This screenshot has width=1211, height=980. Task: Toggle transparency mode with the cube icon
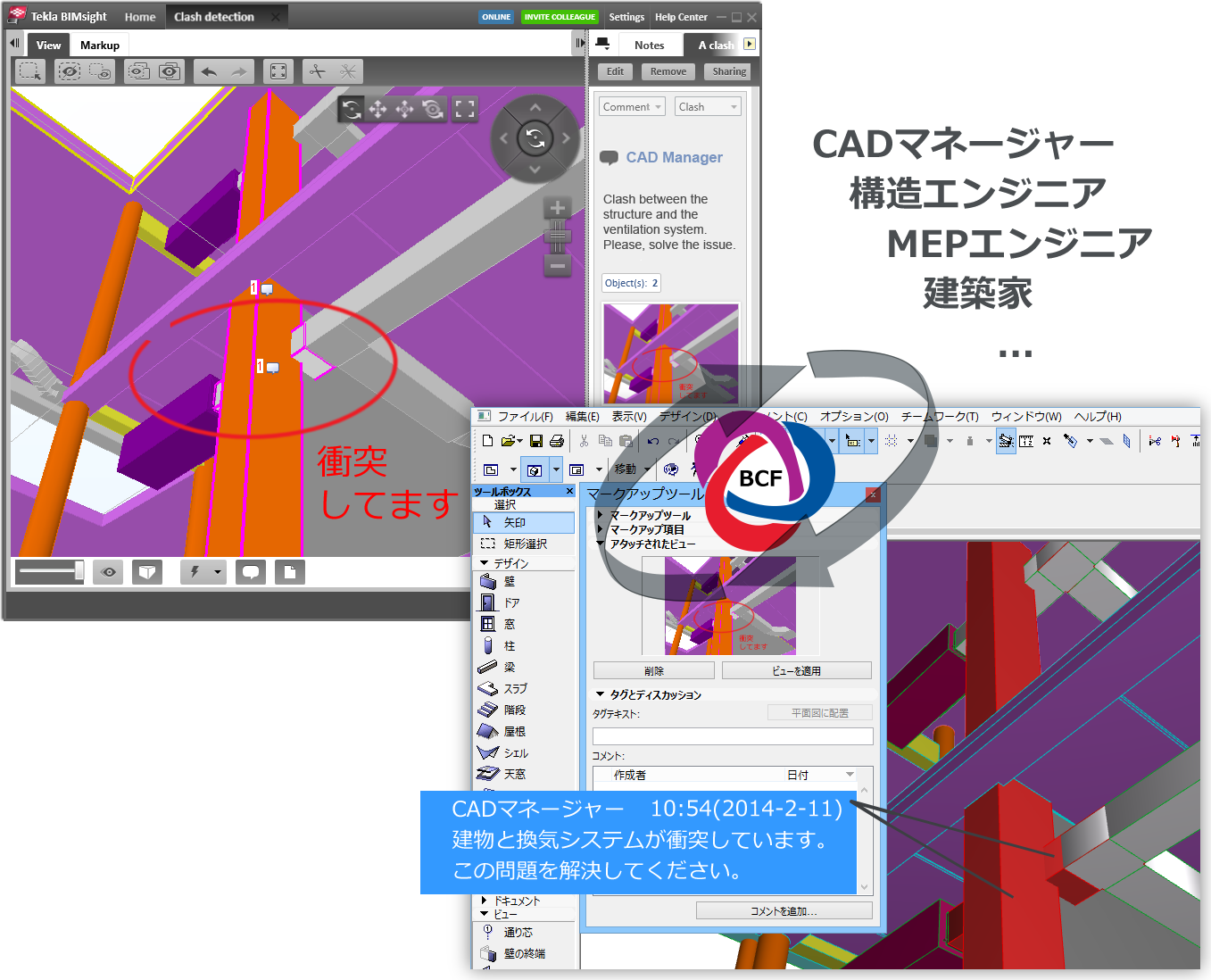[147, 572]
